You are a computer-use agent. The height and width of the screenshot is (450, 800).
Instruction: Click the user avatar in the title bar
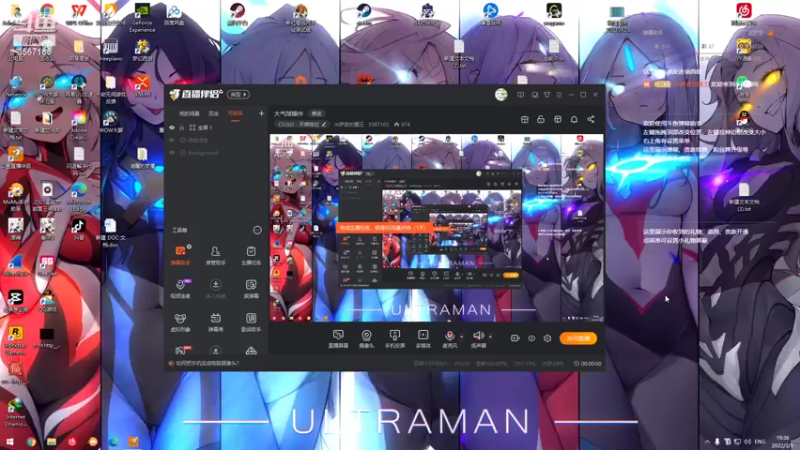pos(501,95)
